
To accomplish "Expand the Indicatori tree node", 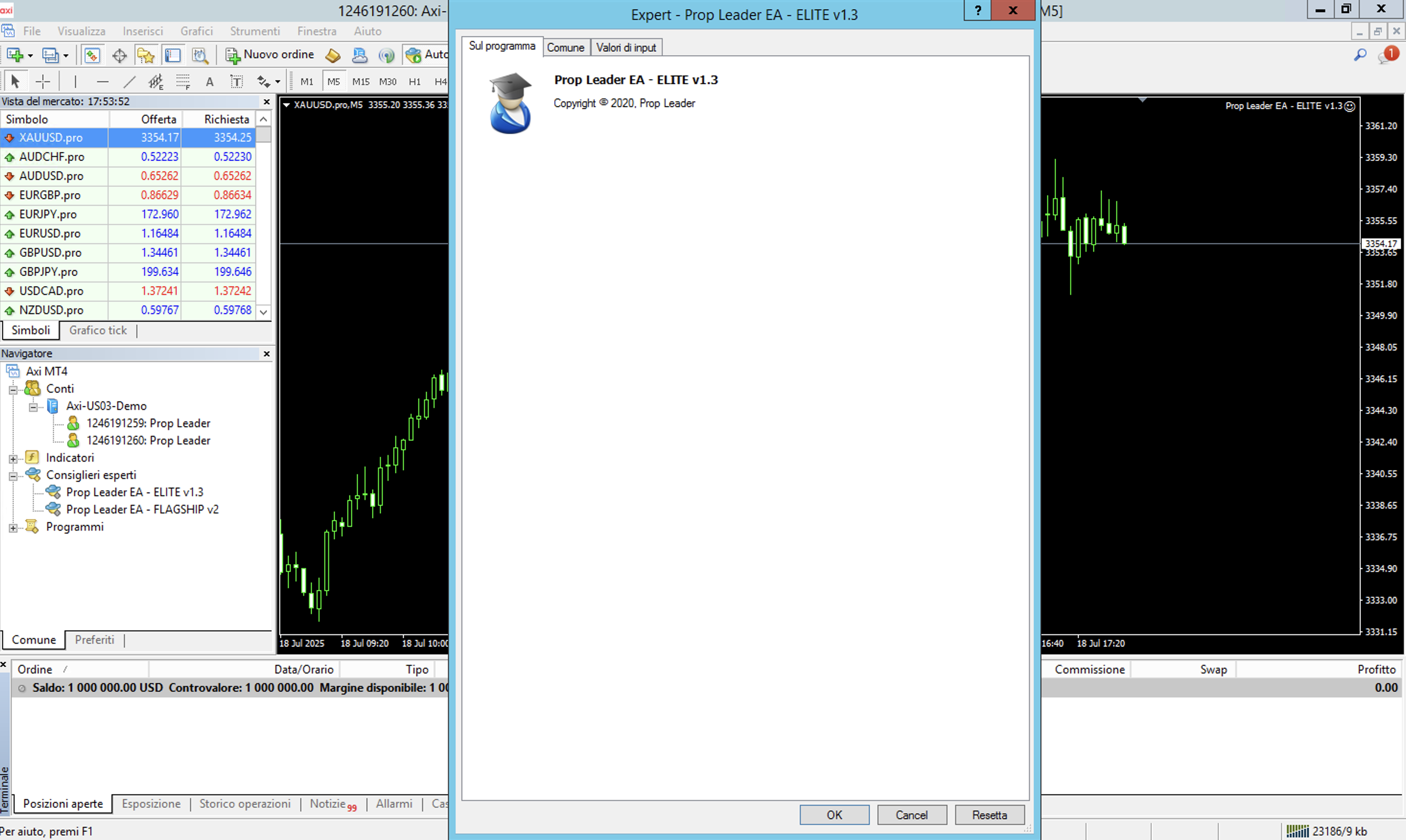I will point(13,458).
